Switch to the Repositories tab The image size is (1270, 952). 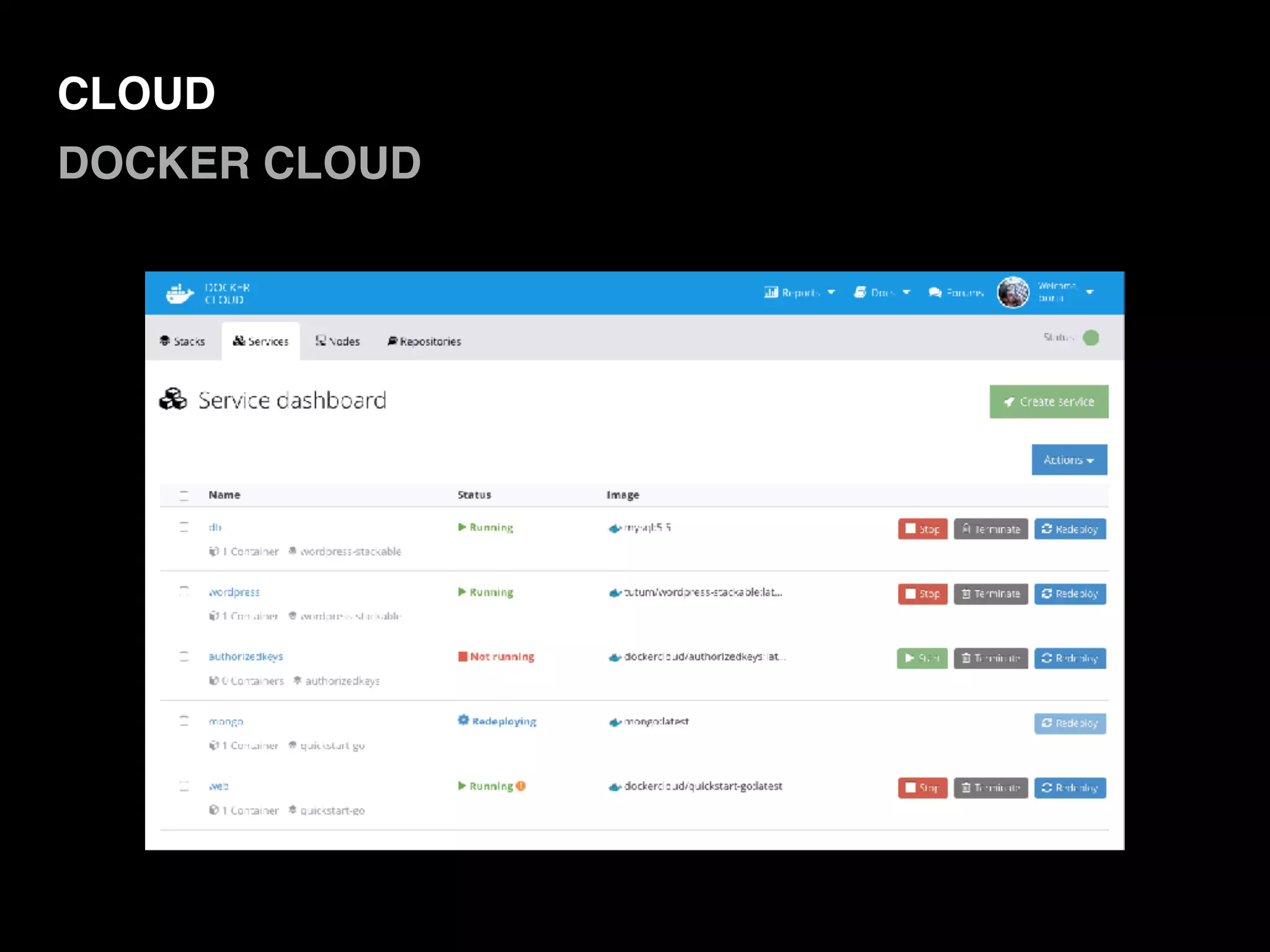coord(424,341)
